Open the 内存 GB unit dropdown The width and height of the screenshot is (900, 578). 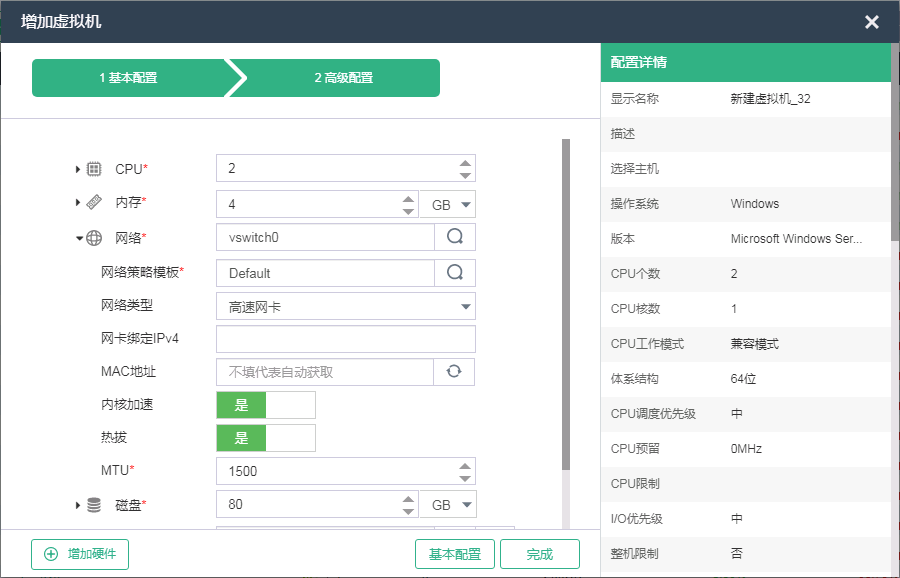(446, 204)
